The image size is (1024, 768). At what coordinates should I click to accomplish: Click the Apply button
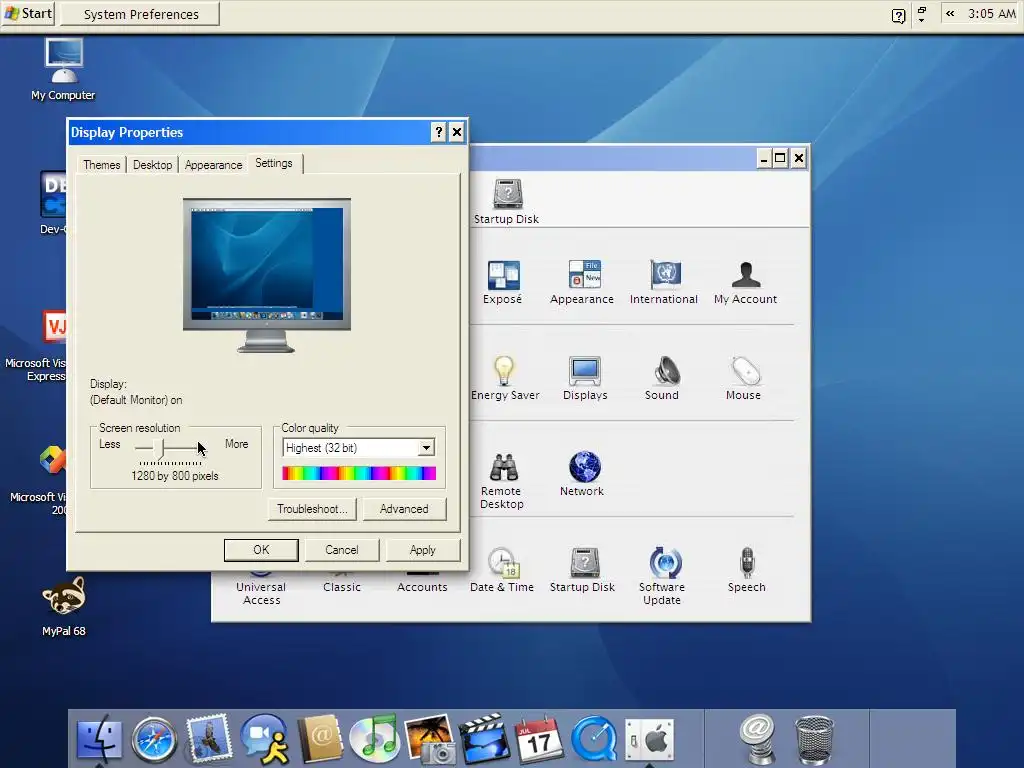tap(423, 550)
